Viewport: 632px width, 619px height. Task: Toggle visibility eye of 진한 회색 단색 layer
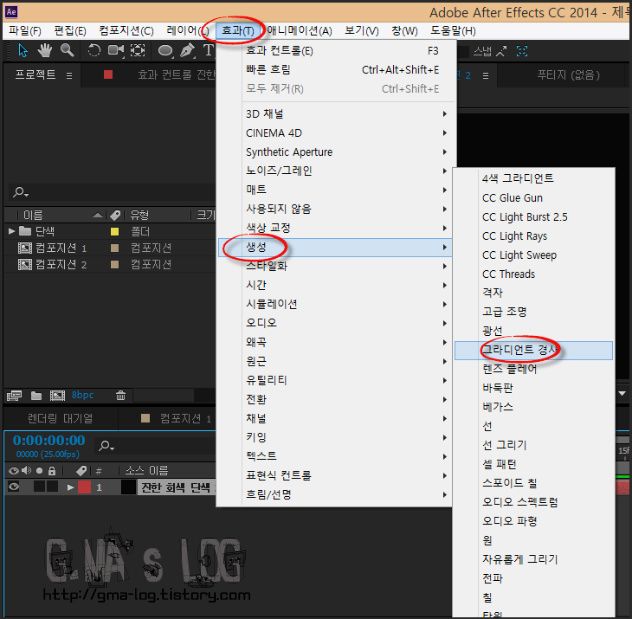(x=14, y=487)
